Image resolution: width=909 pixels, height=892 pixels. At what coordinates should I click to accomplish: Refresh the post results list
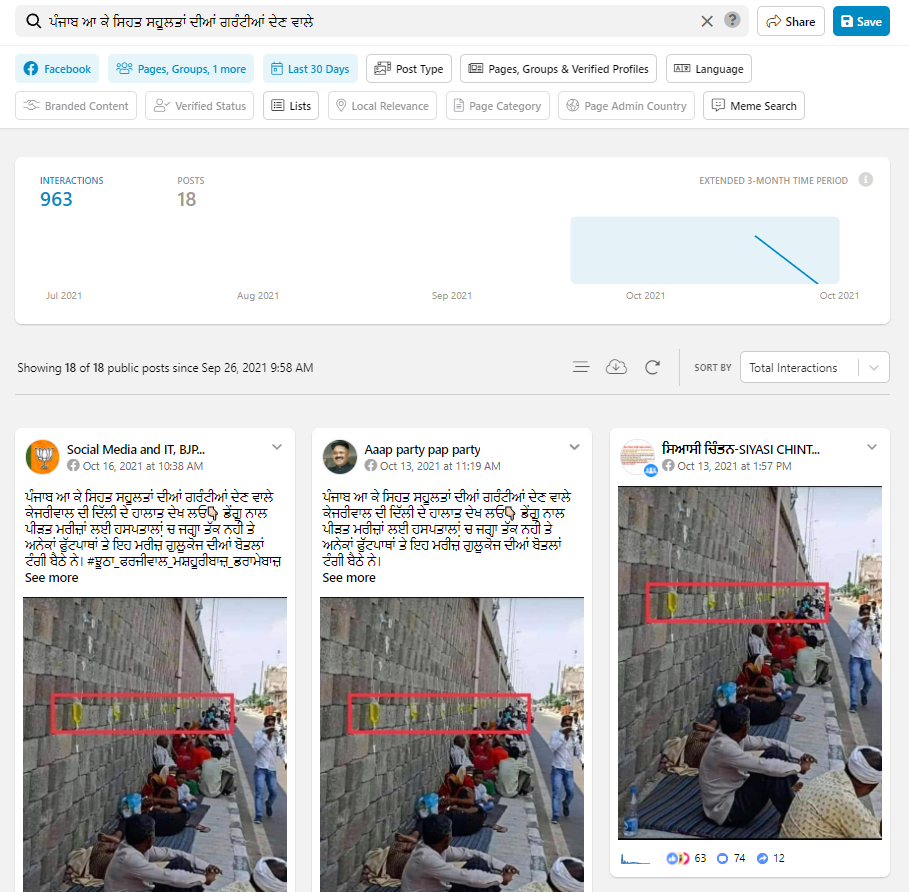pos(652,367)
